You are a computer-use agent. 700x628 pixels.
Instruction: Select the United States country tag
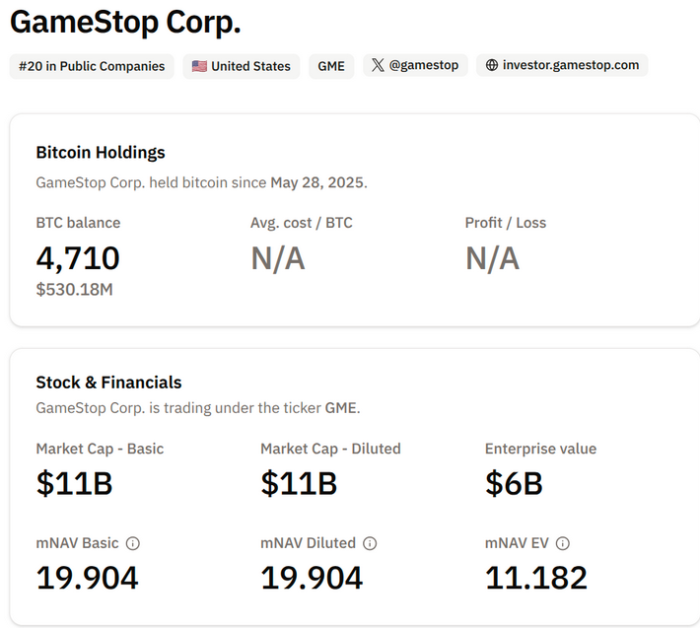coord(242,66)
